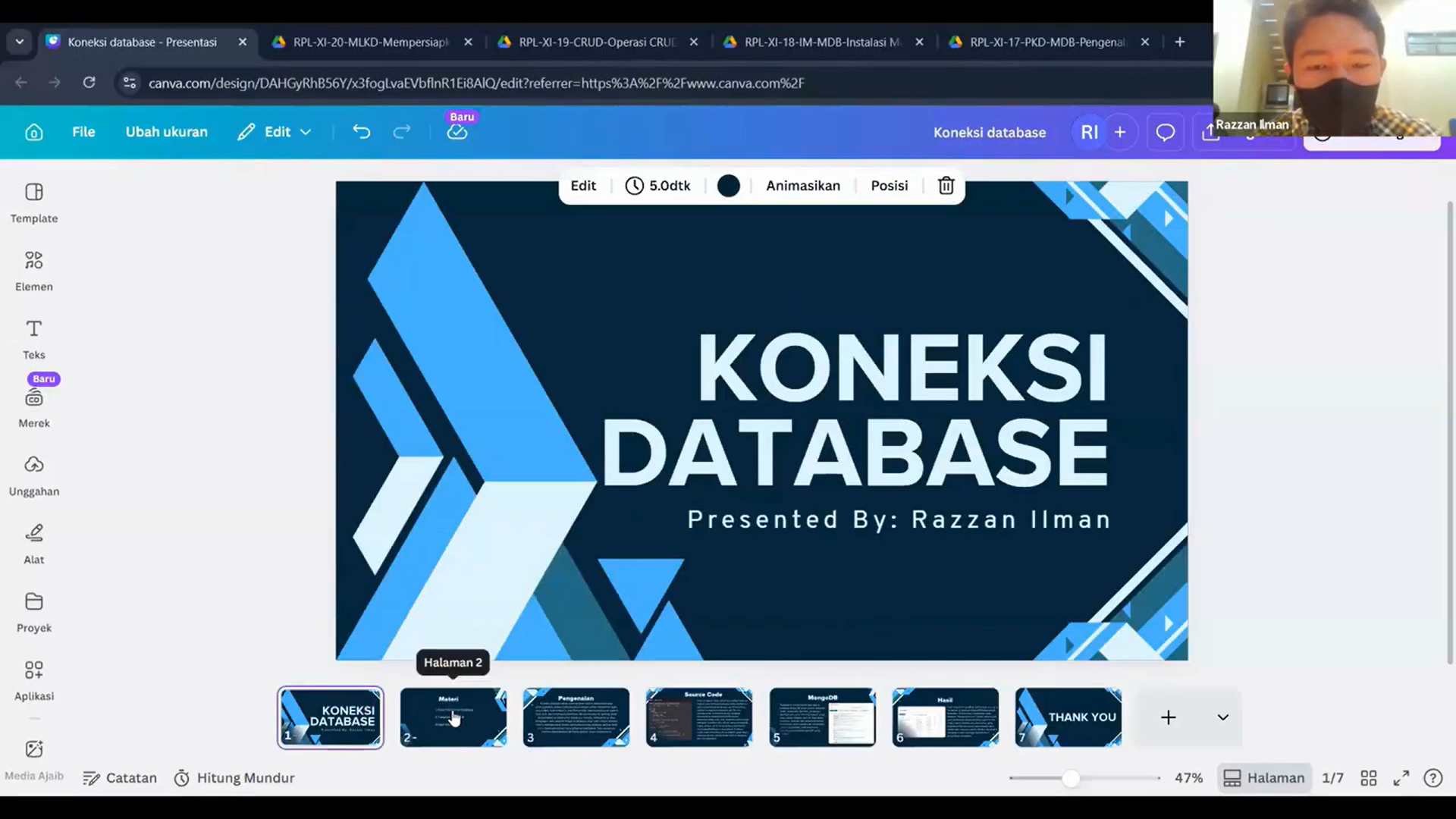Go to Canva home icon
Image resolution: width=1456 pixels, height=819 pixels.
coord(34,133)
